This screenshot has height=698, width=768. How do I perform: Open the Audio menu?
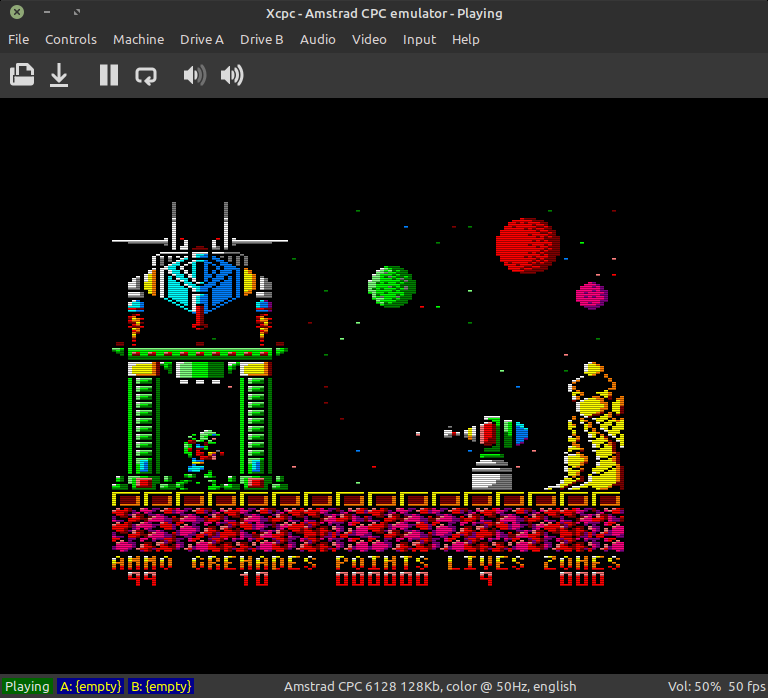(x=317, y=40)
